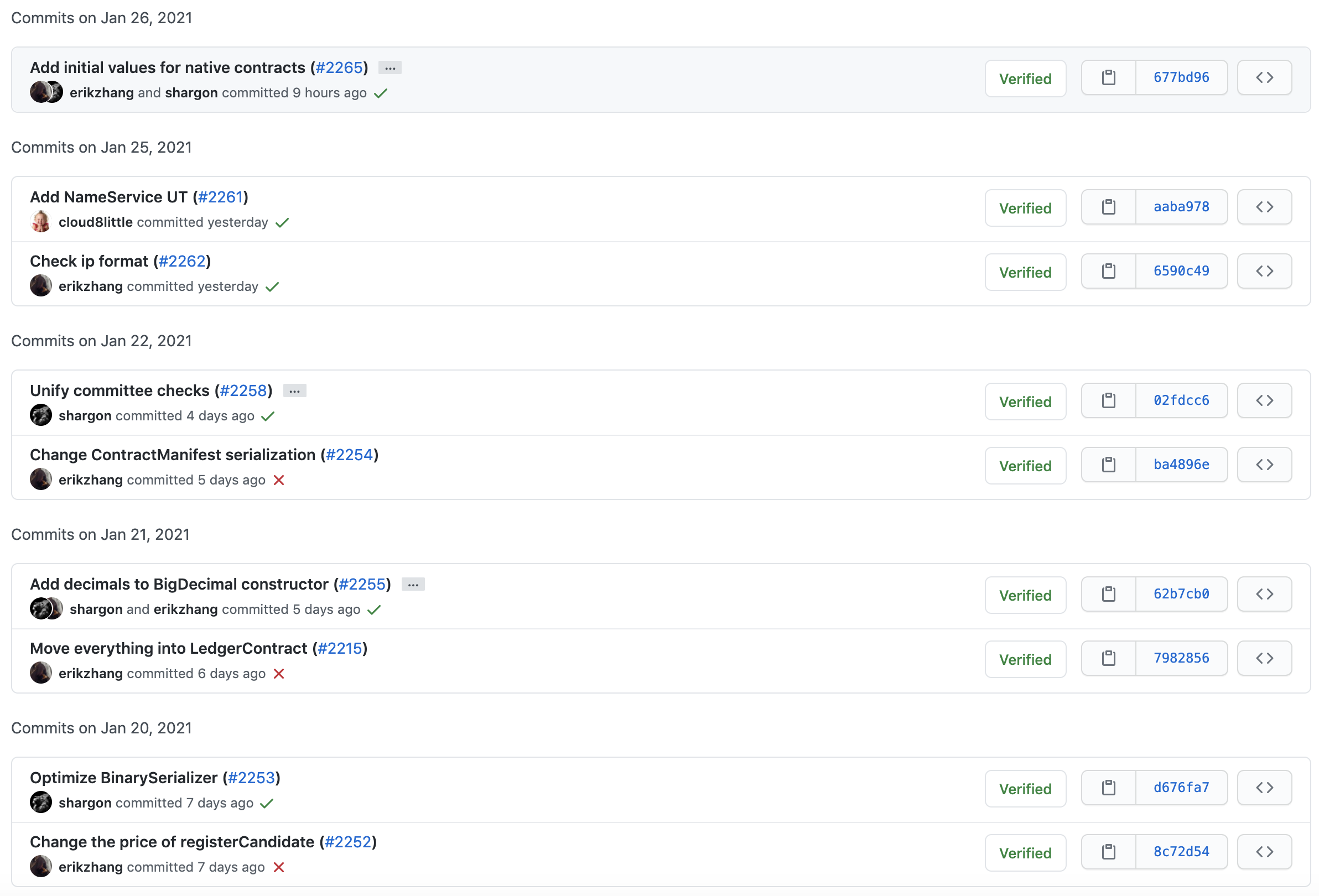Copy full SHA for commit aaba978
This screenshot has width=1319, height=896.
pyautogui.click(x=1108, y=207)
